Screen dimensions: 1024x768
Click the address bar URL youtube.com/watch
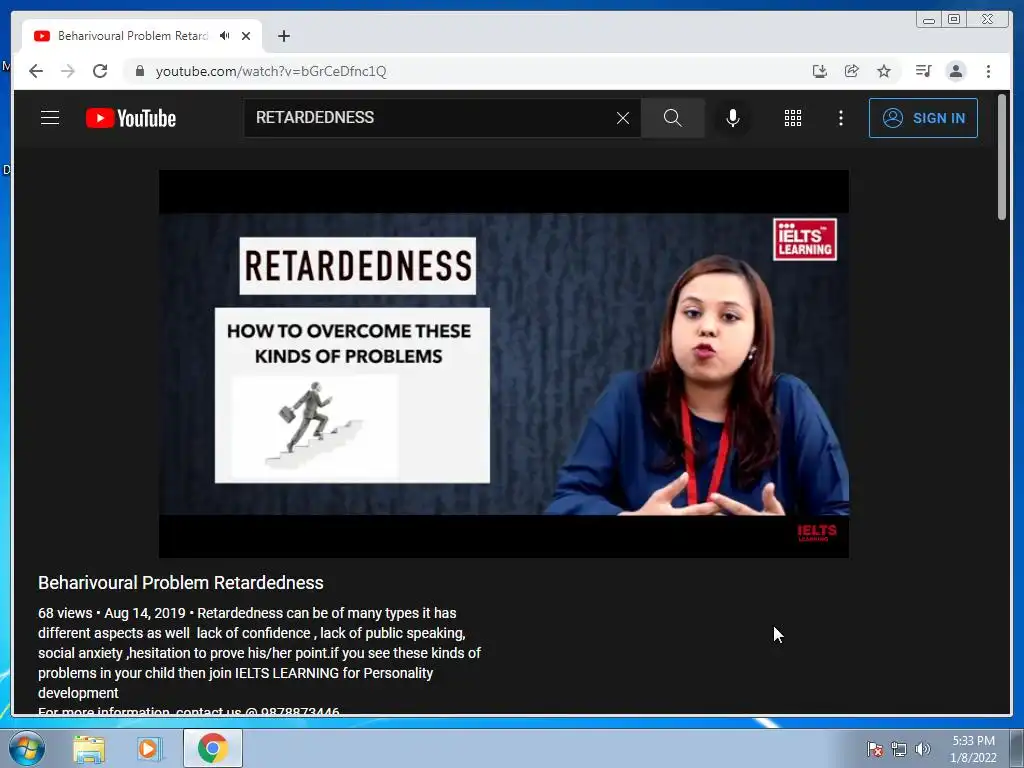coord(270,71)
